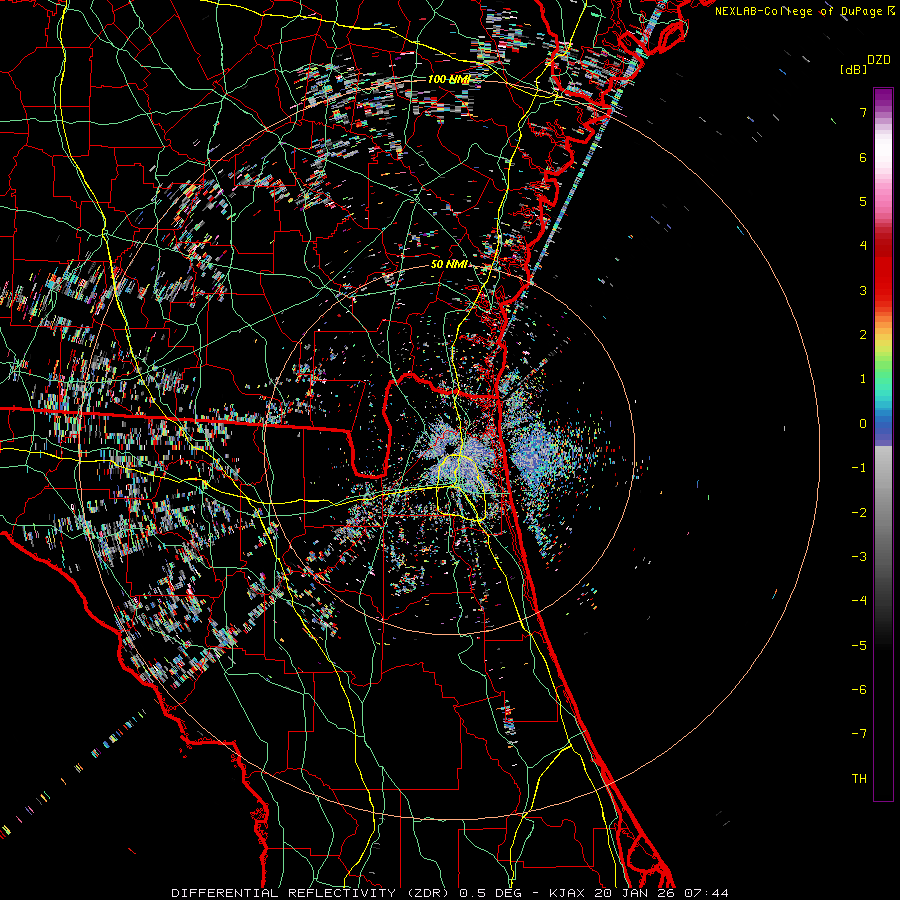
Task: Click the [dB] unit label
Action: point(853,70)
